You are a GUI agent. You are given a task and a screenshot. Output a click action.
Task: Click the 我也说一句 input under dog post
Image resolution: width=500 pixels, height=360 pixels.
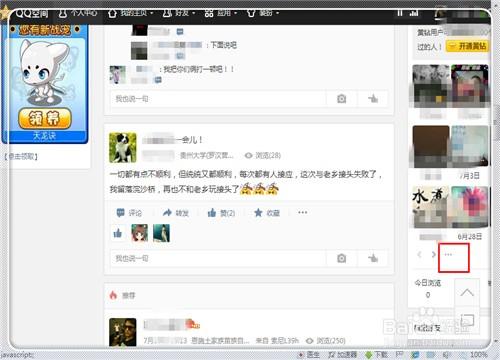[x=218, y=258]
